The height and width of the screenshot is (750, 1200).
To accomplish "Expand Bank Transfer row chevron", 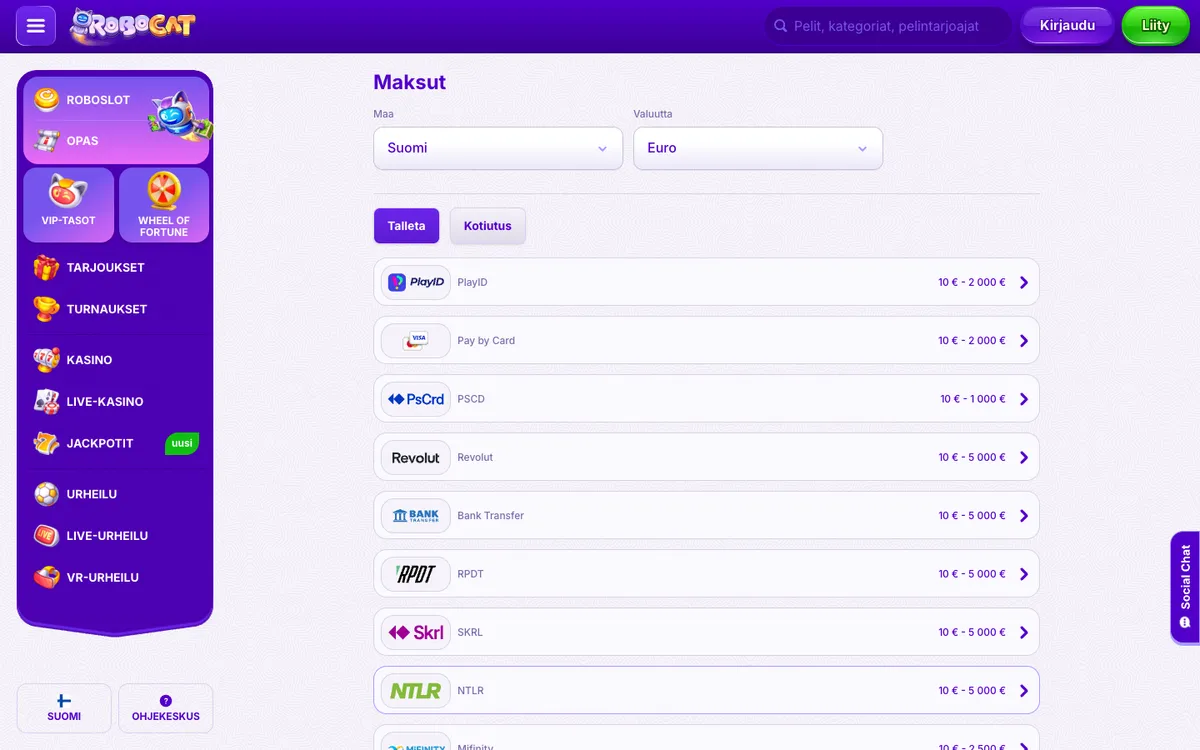I will click(x=1024, y=516).
